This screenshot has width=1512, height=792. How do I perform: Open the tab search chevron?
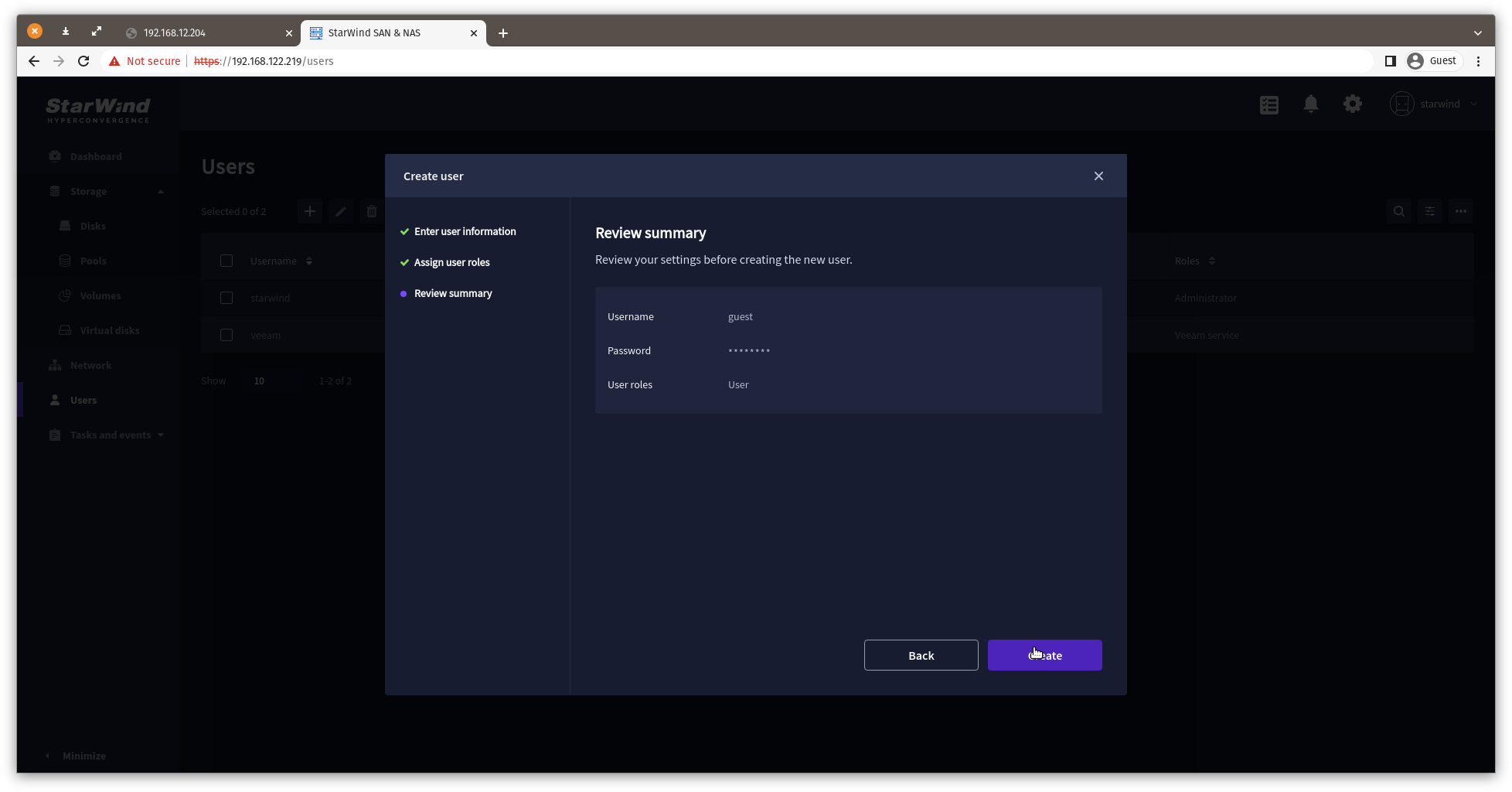tap(1477, 33)
